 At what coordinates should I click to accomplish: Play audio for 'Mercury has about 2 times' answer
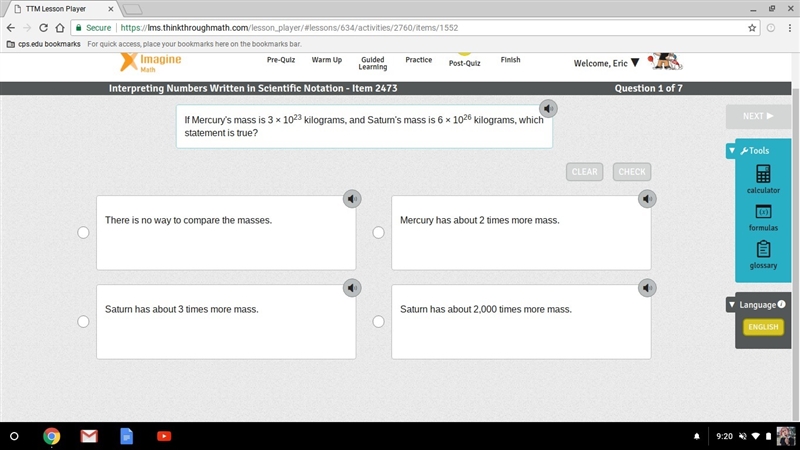647,199
